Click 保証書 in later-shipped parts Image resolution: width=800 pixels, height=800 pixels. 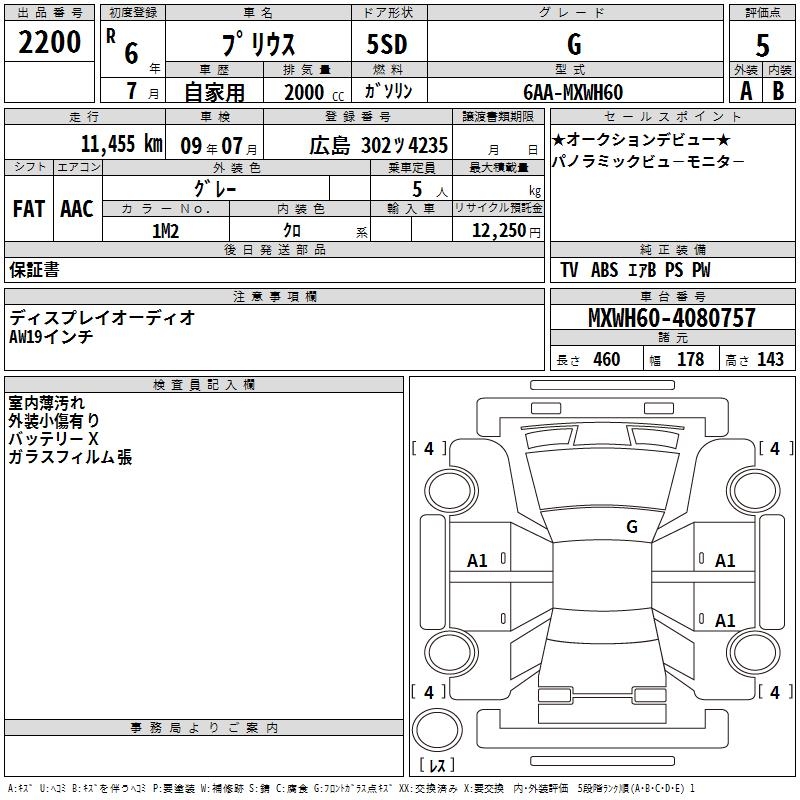(x=34, y=269)
